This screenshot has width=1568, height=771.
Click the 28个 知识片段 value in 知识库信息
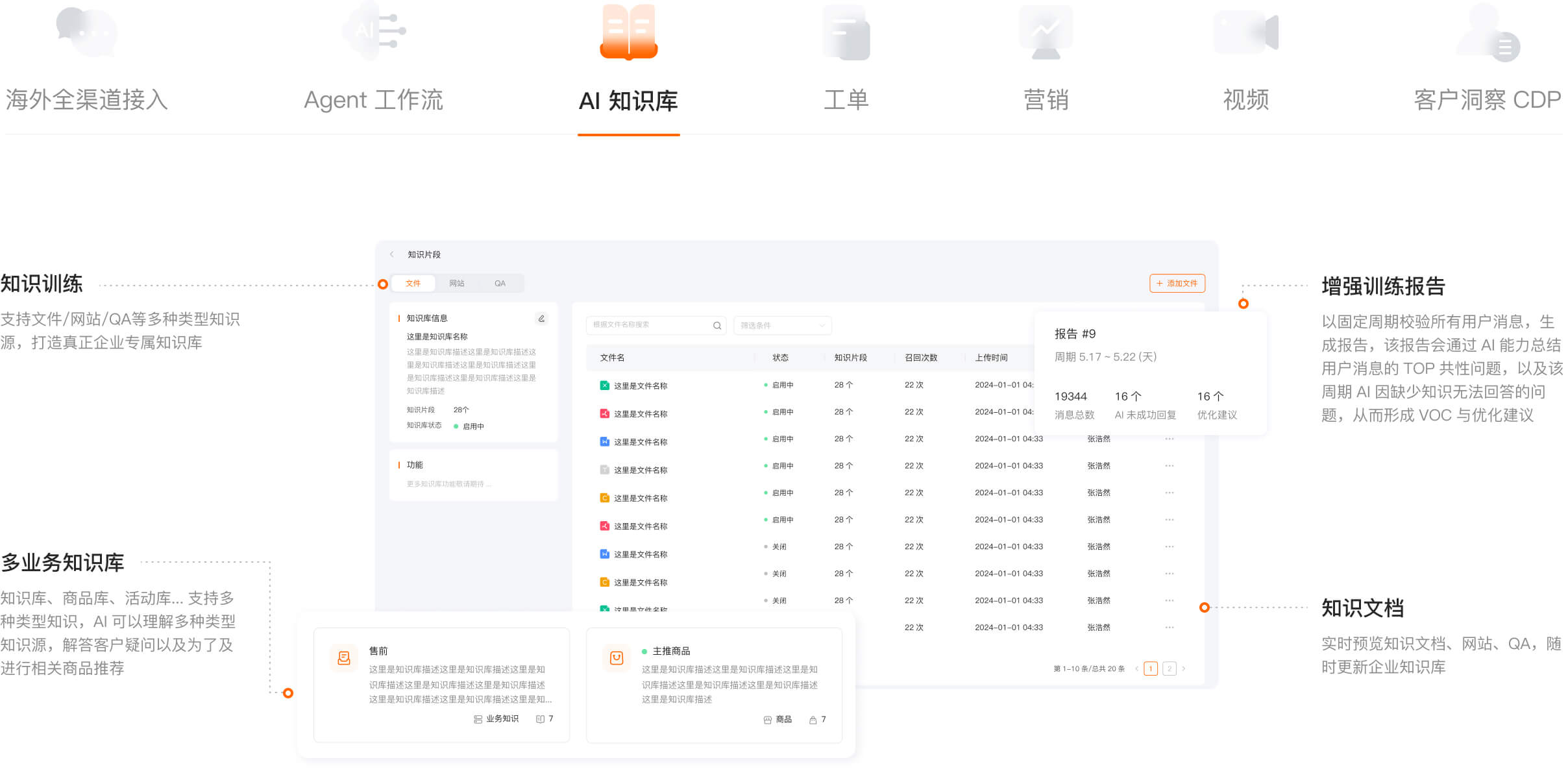pos(461,410)
